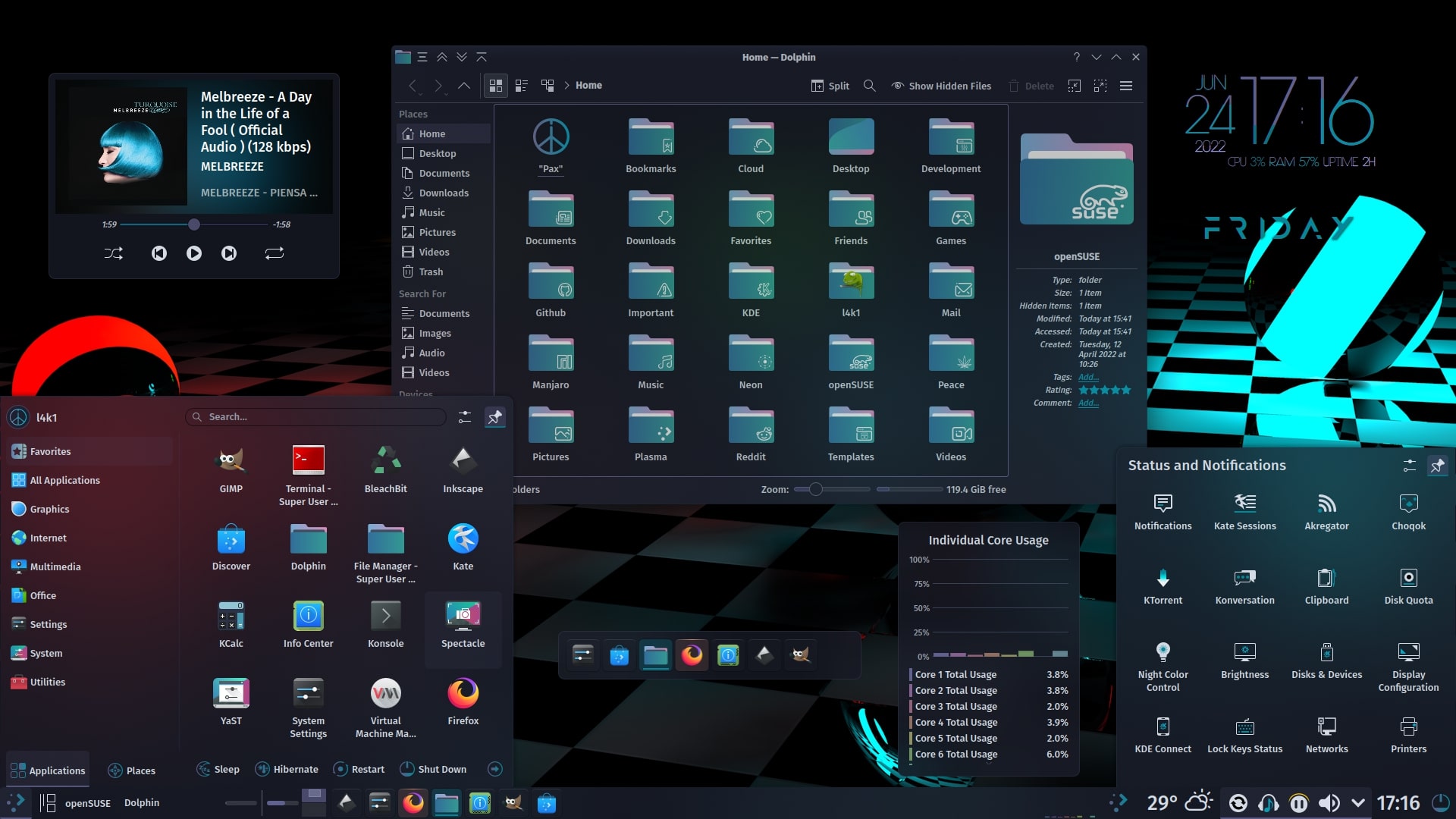
Task: Open Notifications in system tray popup
Action: click(x=1163, y=512)
